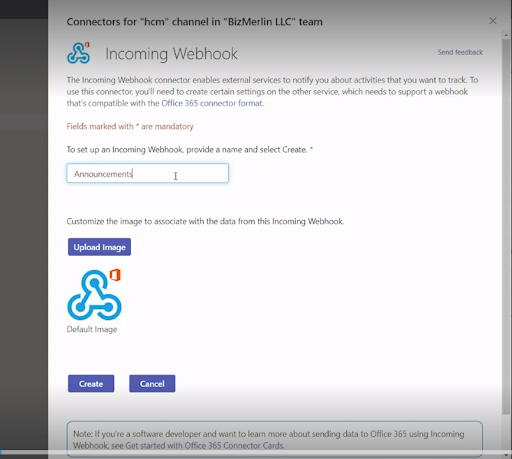
Task: Click the Cancel button
Action: point(152,384)
